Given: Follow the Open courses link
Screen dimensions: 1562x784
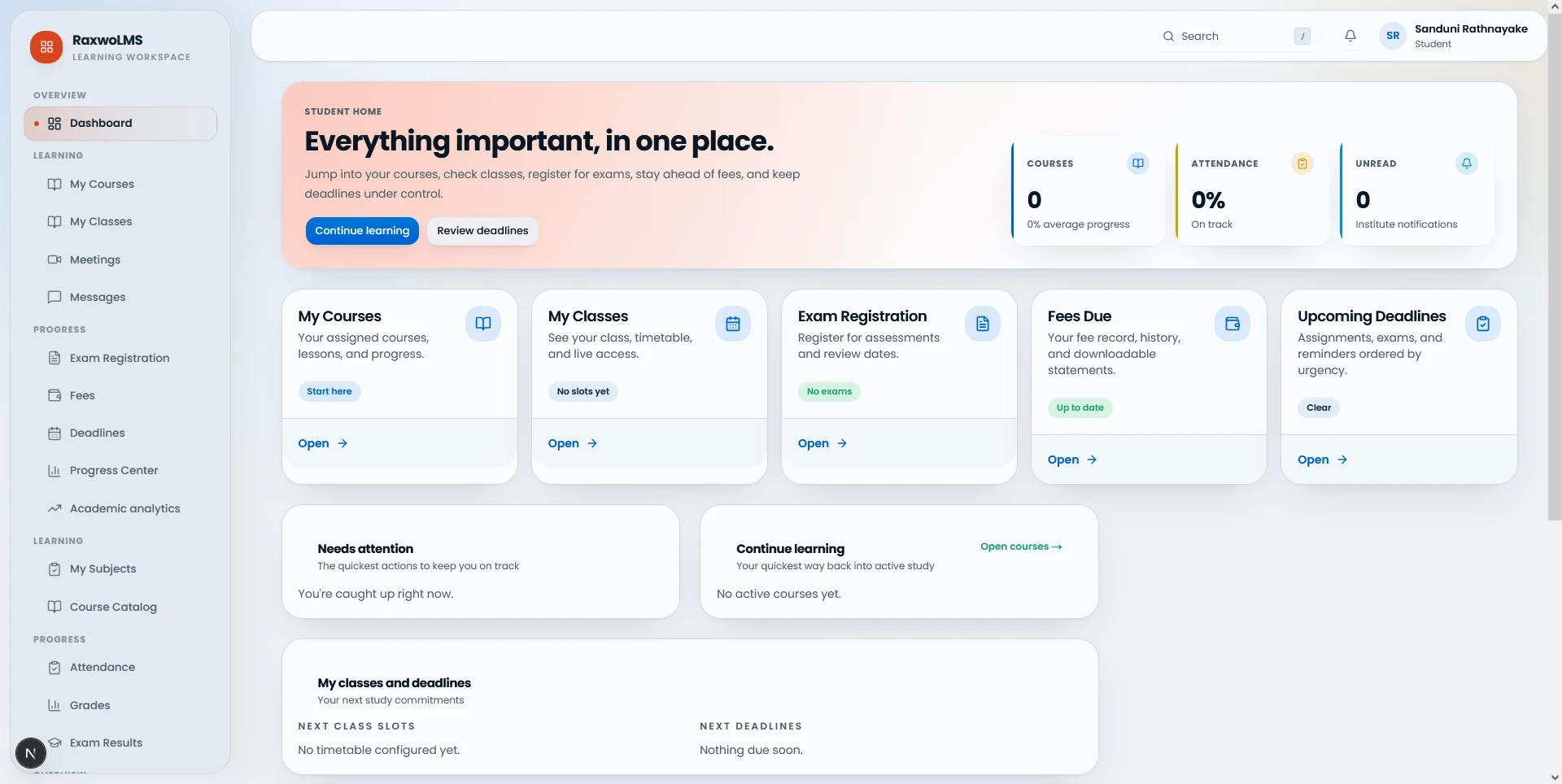Looking at the screenshot, I should coord(1021,547).
